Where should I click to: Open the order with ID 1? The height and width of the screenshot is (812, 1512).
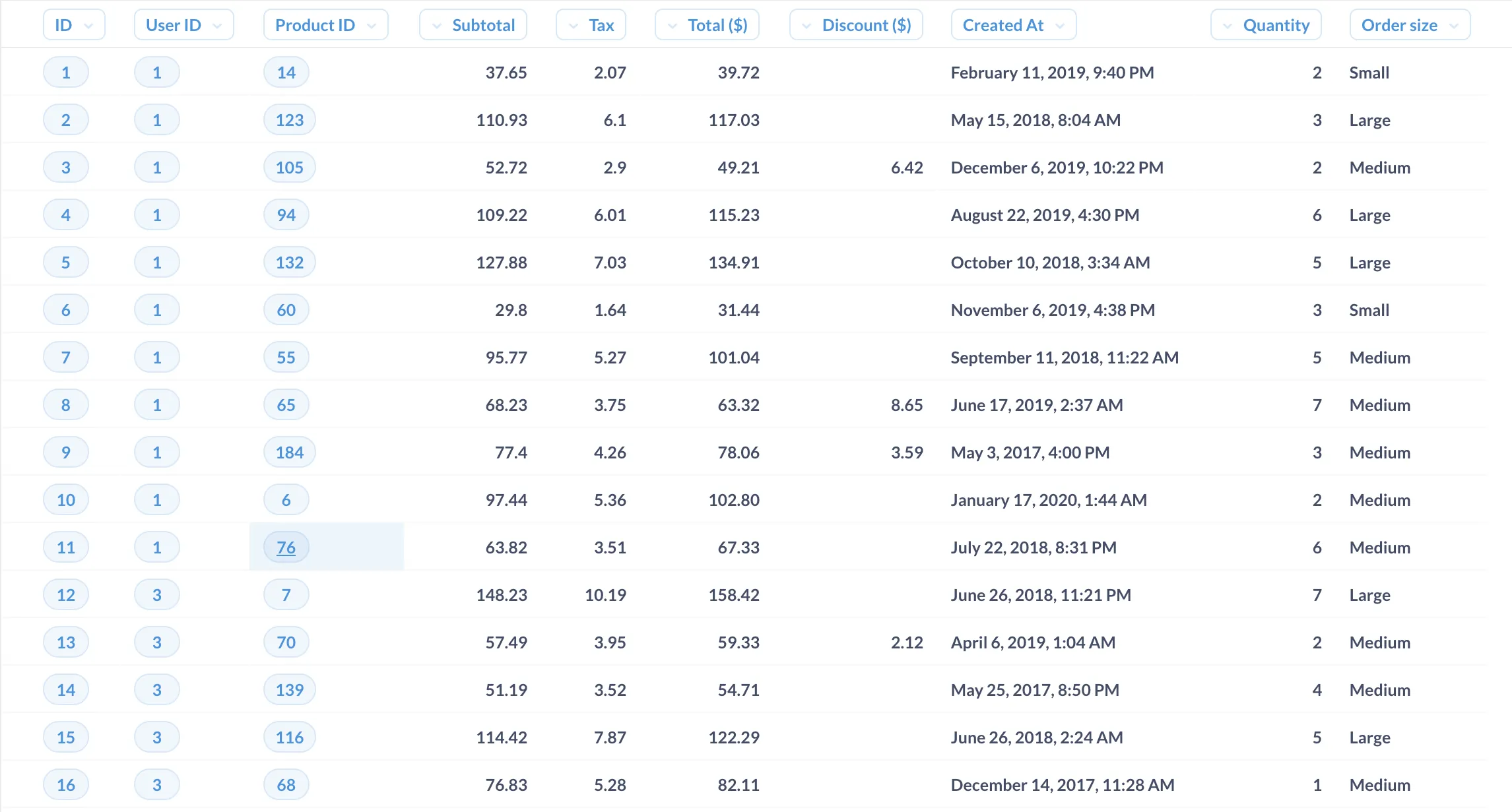65,73
